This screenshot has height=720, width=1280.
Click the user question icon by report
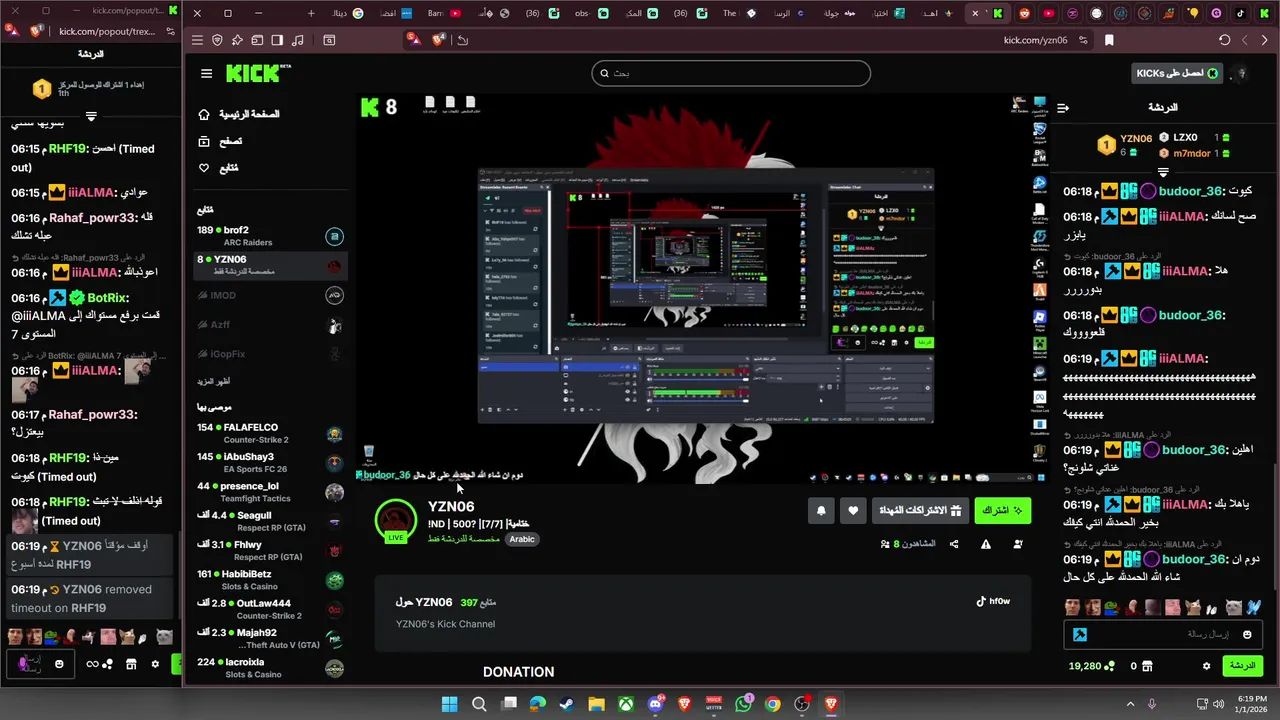[x=1018, y=544]
